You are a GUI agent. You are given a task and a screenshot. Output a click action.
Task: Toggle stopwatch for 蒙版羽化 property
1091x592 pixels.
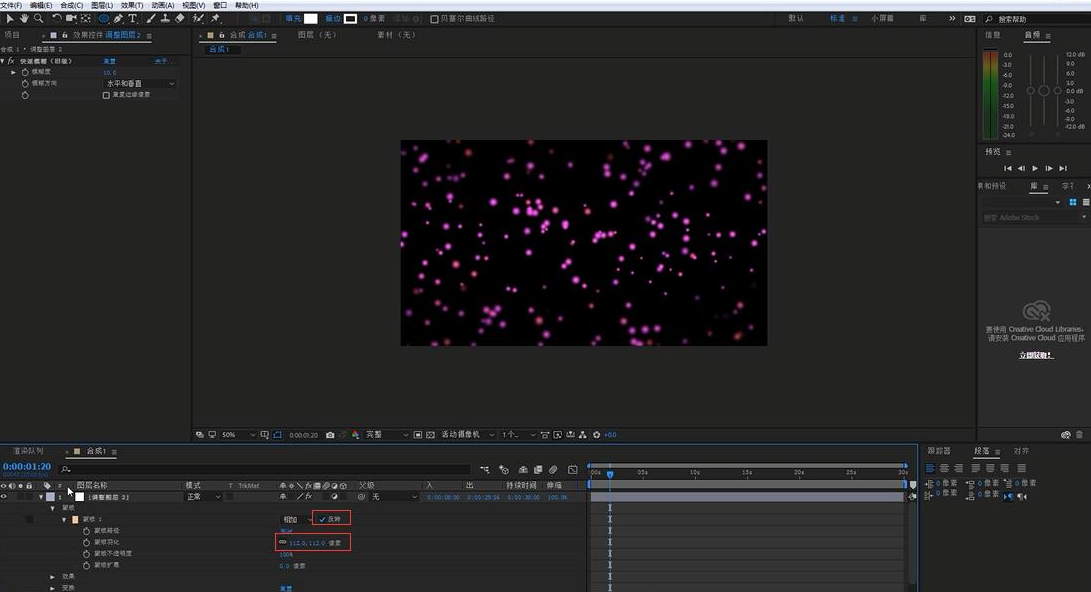[86, 542]
